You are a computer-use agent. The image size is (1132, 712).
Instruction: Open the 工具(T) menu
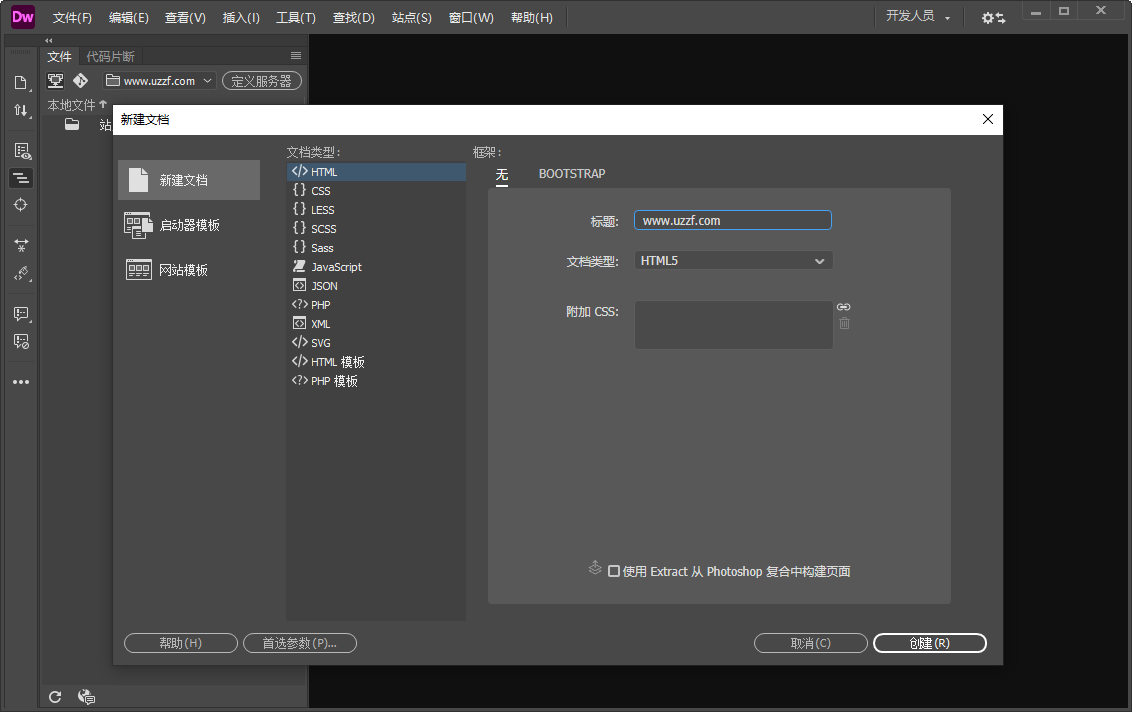[295, 17]
